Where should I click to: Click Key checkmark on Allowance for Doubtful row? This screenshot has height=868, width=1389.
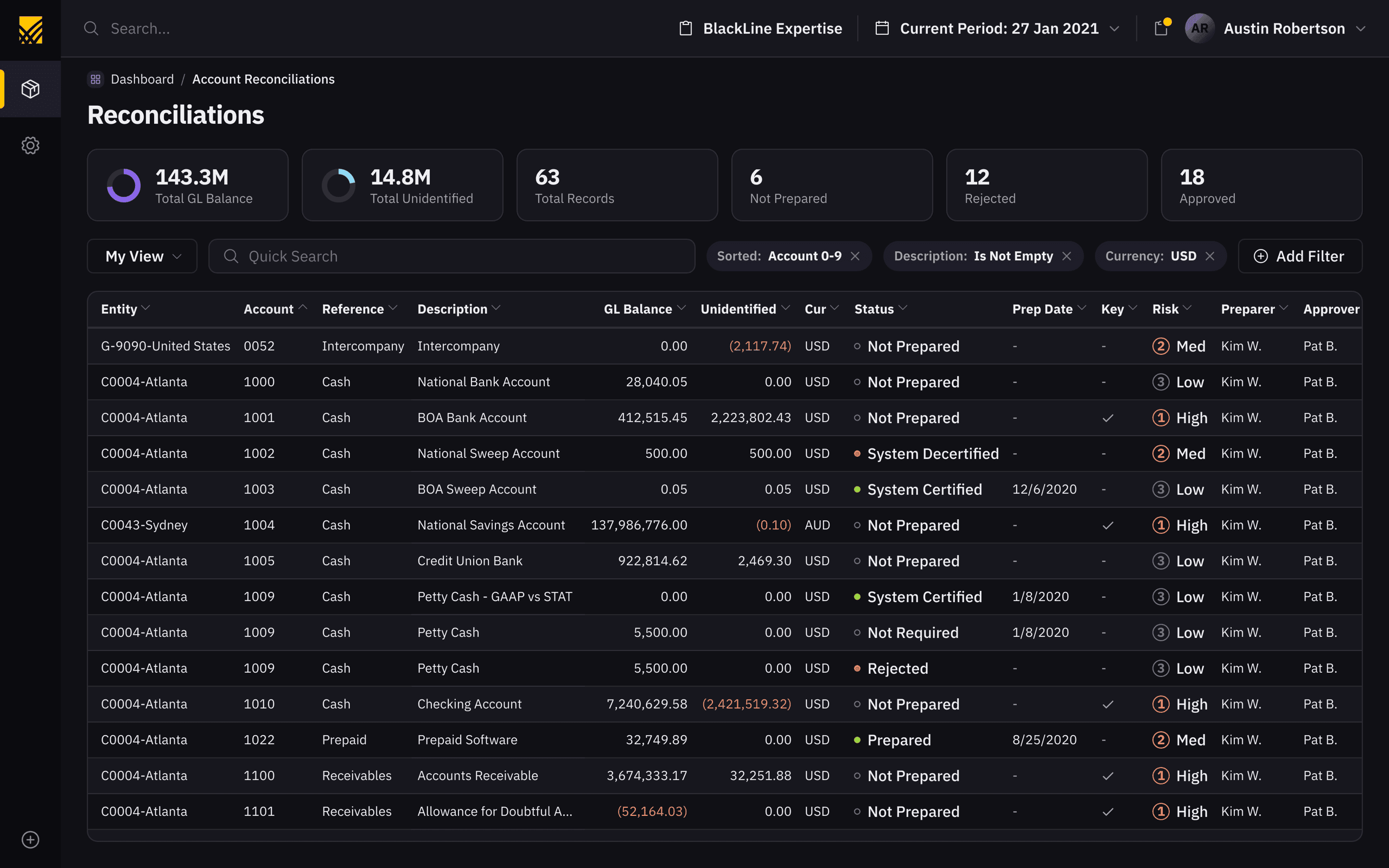1108,812
